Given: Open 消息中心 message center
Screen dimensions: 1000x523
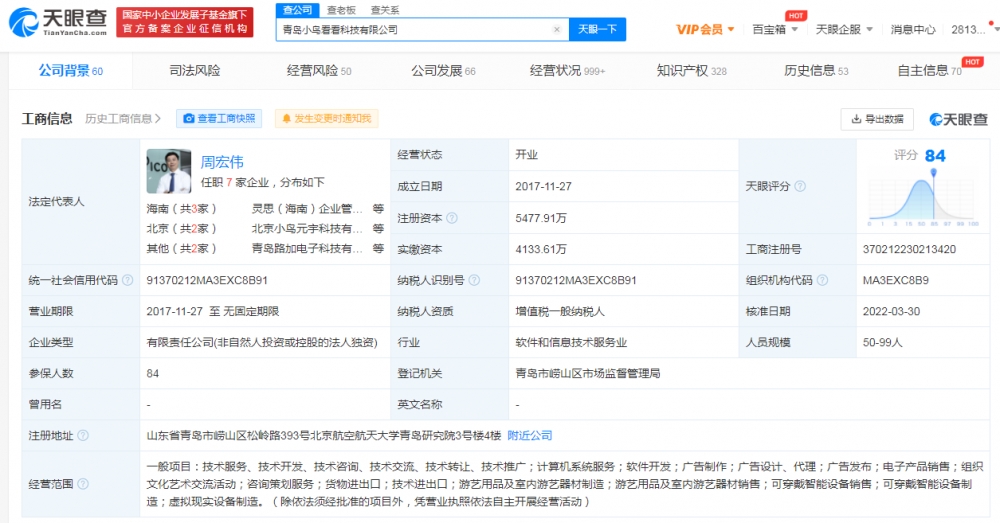Looking at the screenshot, I should tap(913, 29).
